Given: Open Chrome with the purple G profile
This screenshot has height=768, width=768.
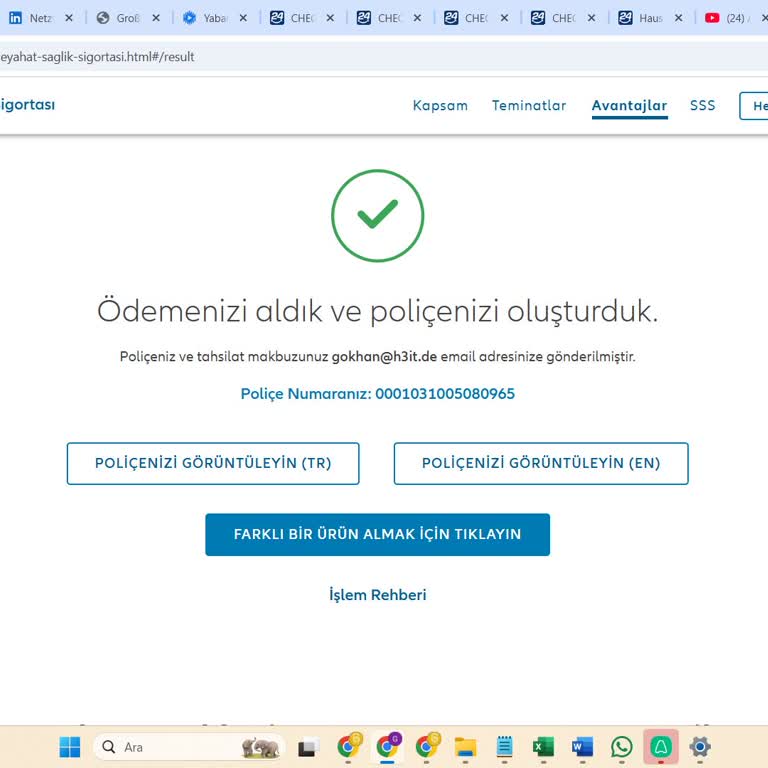Looking at the screenshot, I should [x=387, y=747].
